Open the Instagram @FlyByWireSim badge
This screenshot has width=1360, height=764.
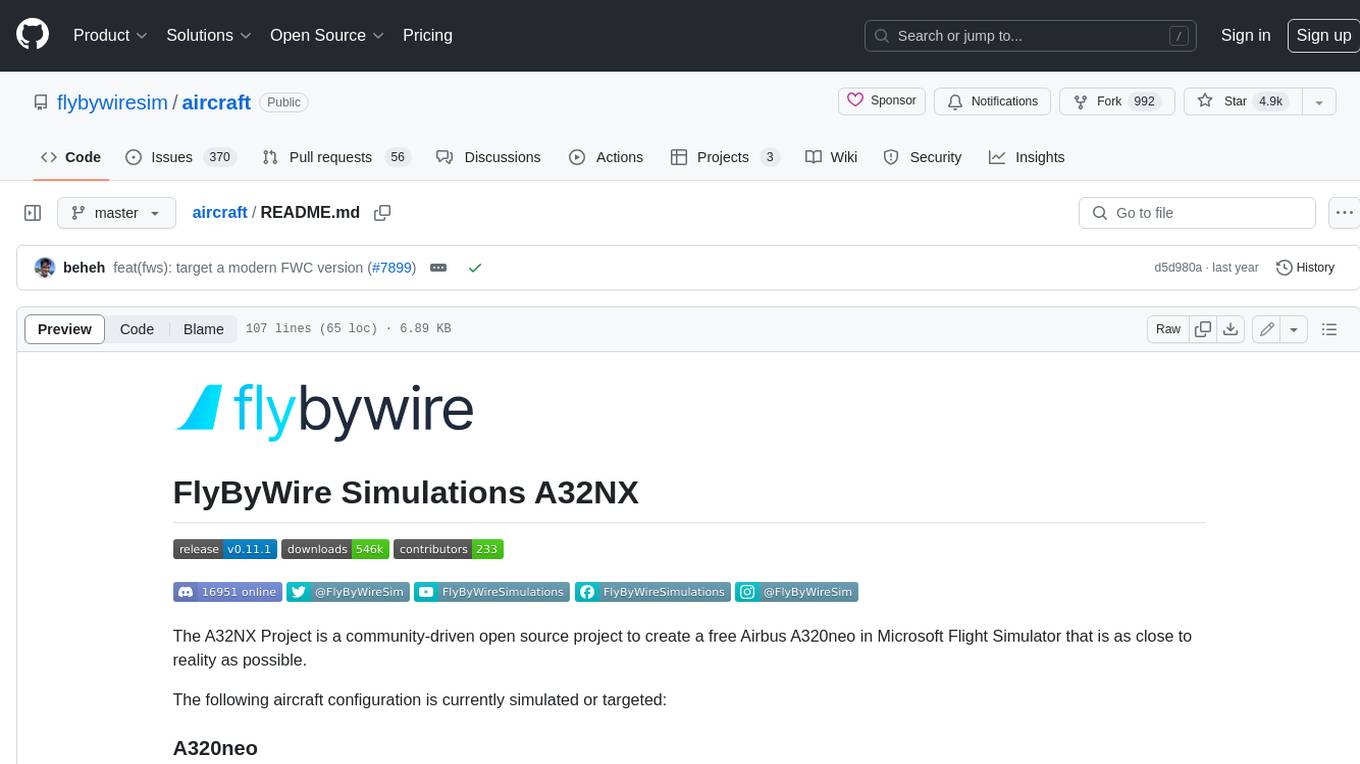pyautogui.click(x=797, y=592)
